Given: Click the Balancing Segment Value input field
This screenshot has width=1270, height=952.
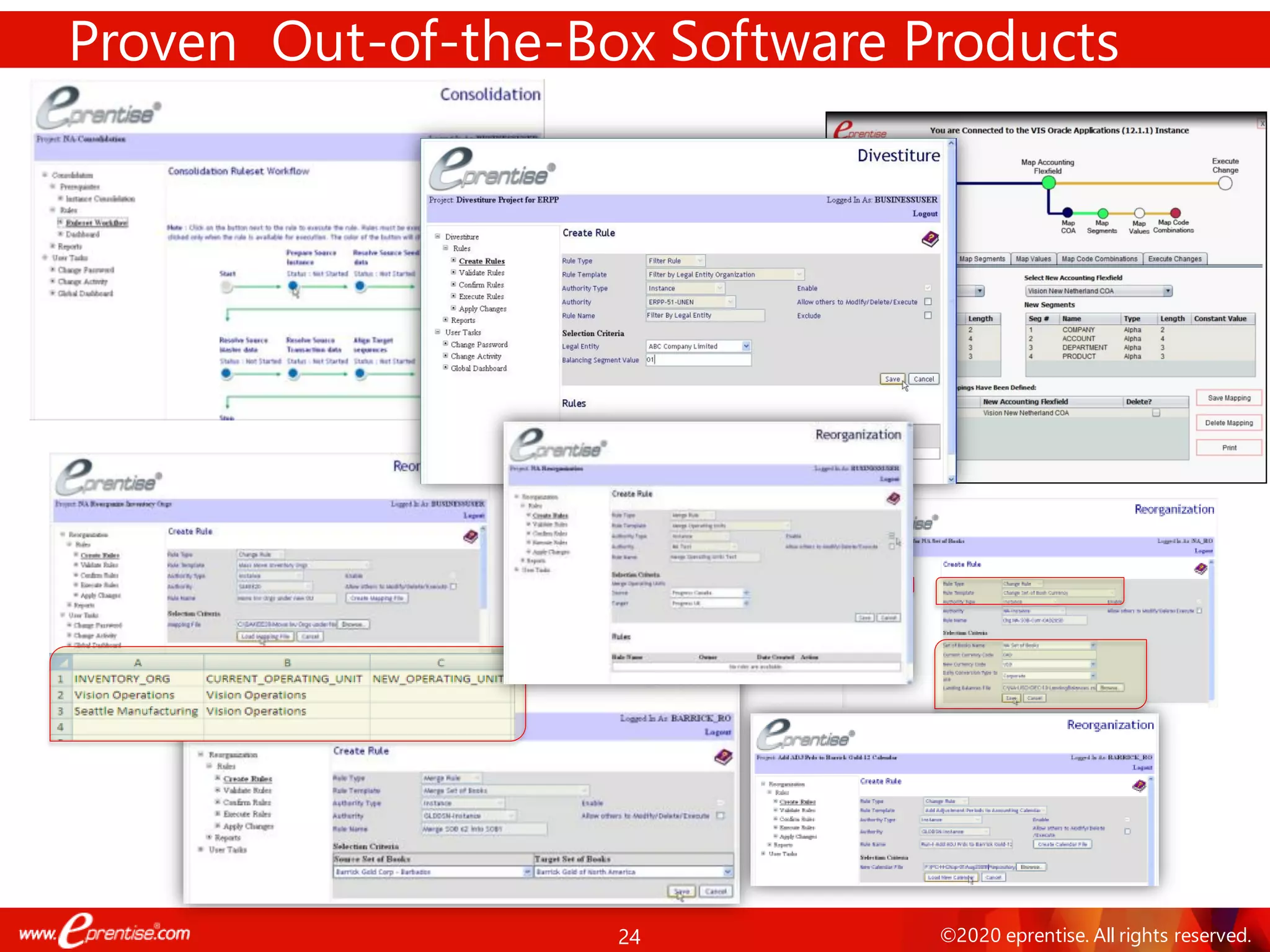Looking at the screenshot, I should (x=698, y=360).
